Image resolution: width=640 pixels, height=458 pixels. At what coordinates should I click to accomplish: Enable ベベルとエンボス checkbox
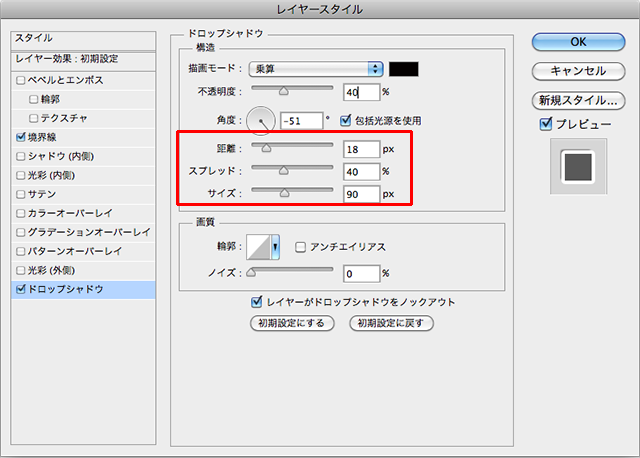20,80
